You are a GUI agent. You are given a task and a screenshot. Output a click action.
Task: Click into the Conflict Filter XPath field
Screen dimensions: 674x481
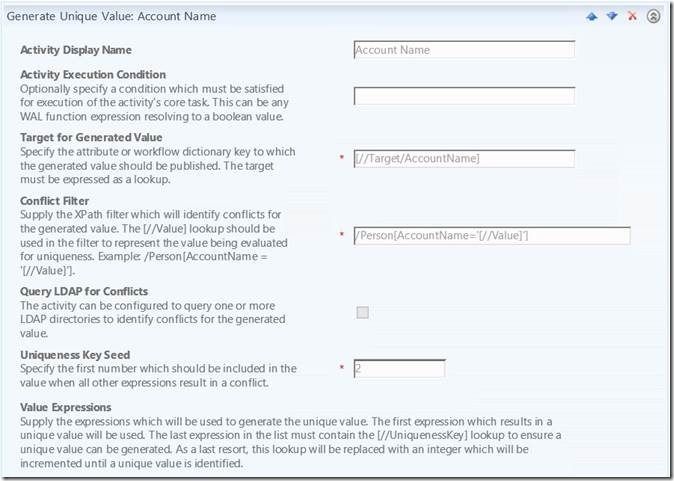click(x=491, y=235)
